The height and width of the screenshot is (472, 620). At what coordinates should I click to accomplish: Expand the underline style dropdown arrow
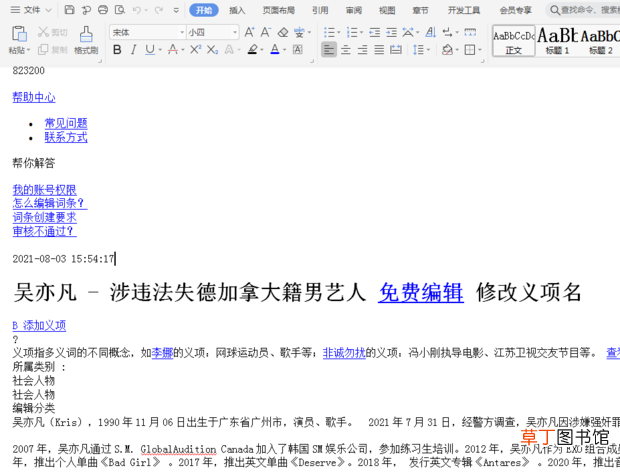[160, 50]
